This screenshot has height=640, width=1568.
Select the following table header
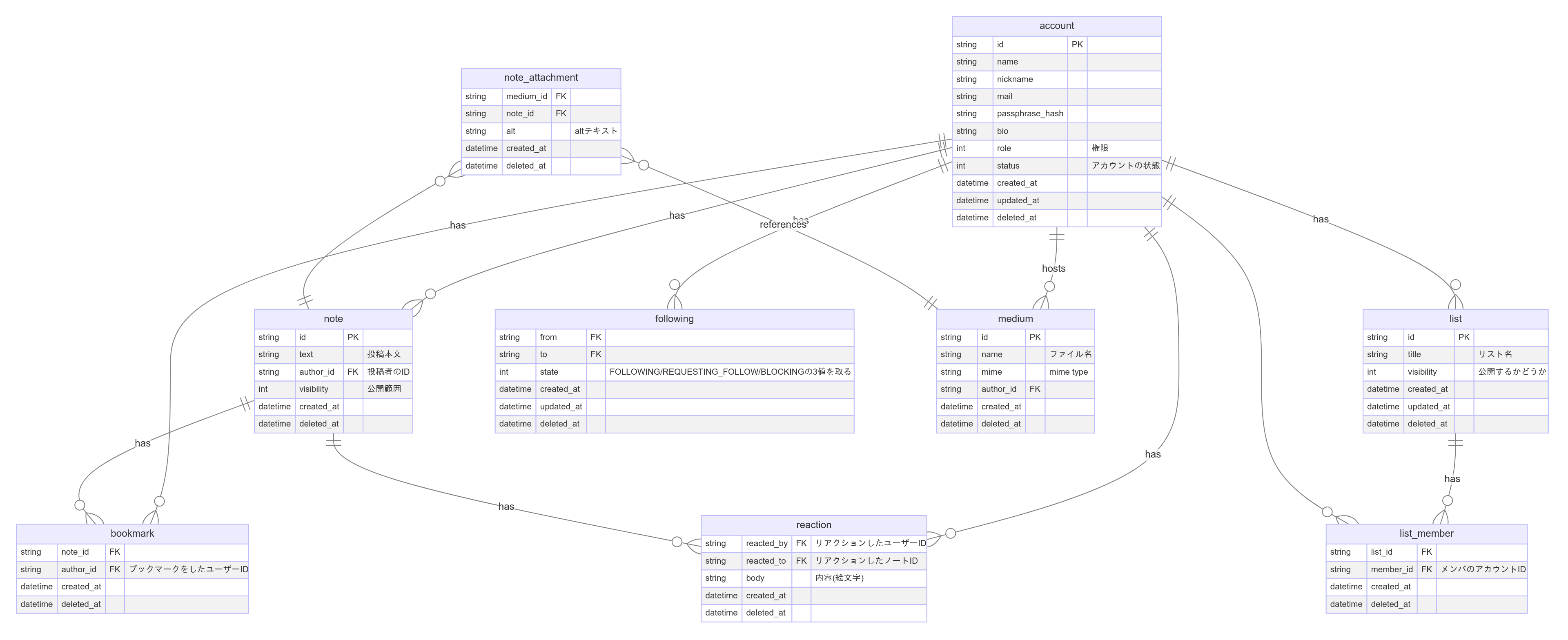[674, 318]
